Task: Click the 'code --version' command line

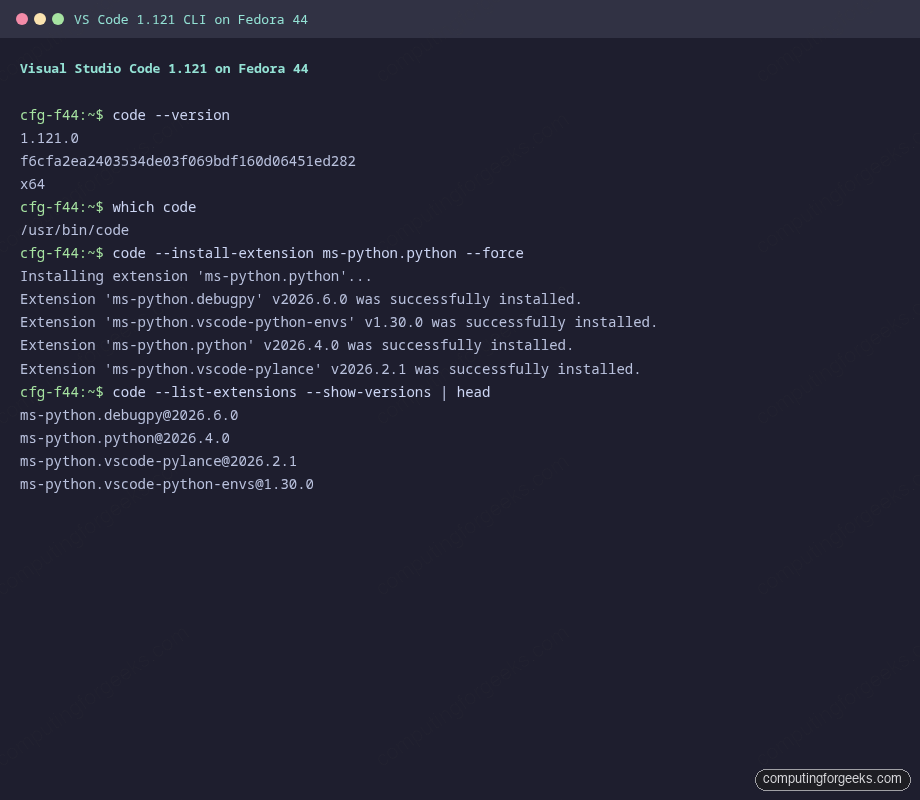Action: point(125,115)
